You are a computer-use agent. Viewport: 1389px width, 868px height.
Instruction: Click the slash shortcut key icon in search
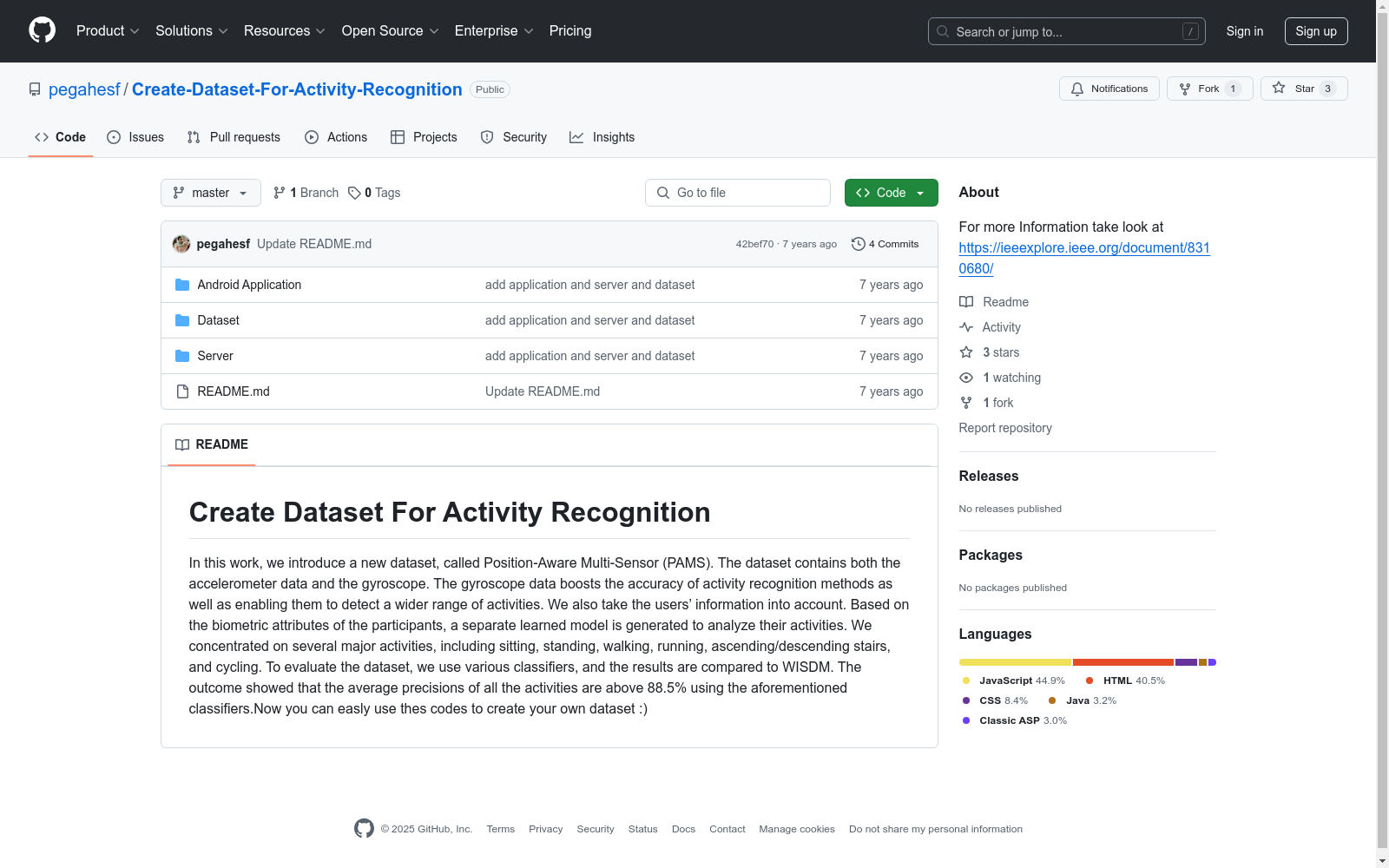point(1190,31)
